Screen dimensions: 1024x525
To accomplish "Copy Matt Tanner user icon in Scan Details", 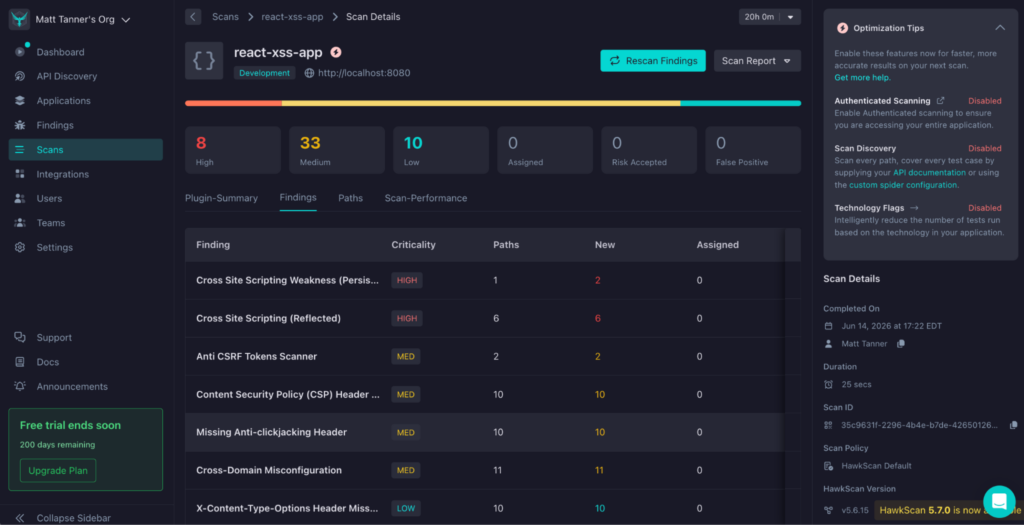I will click(901, 343).
